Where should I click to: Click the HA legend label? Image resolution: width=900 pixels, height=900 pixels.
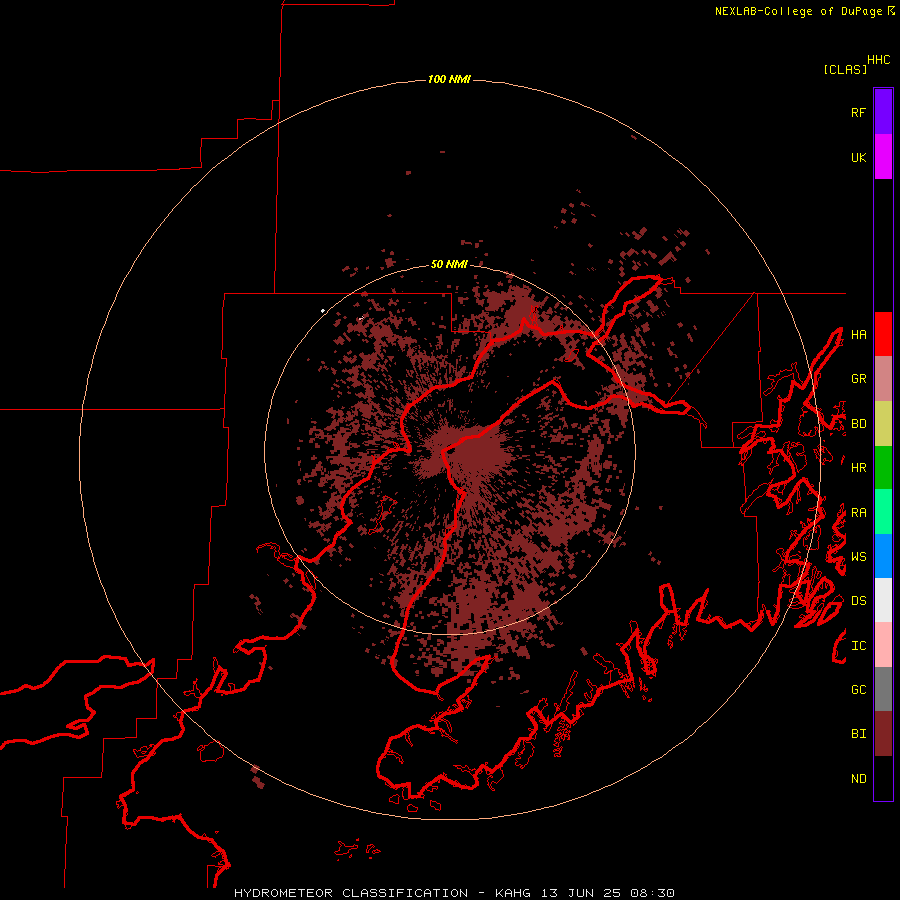(858, 334)
